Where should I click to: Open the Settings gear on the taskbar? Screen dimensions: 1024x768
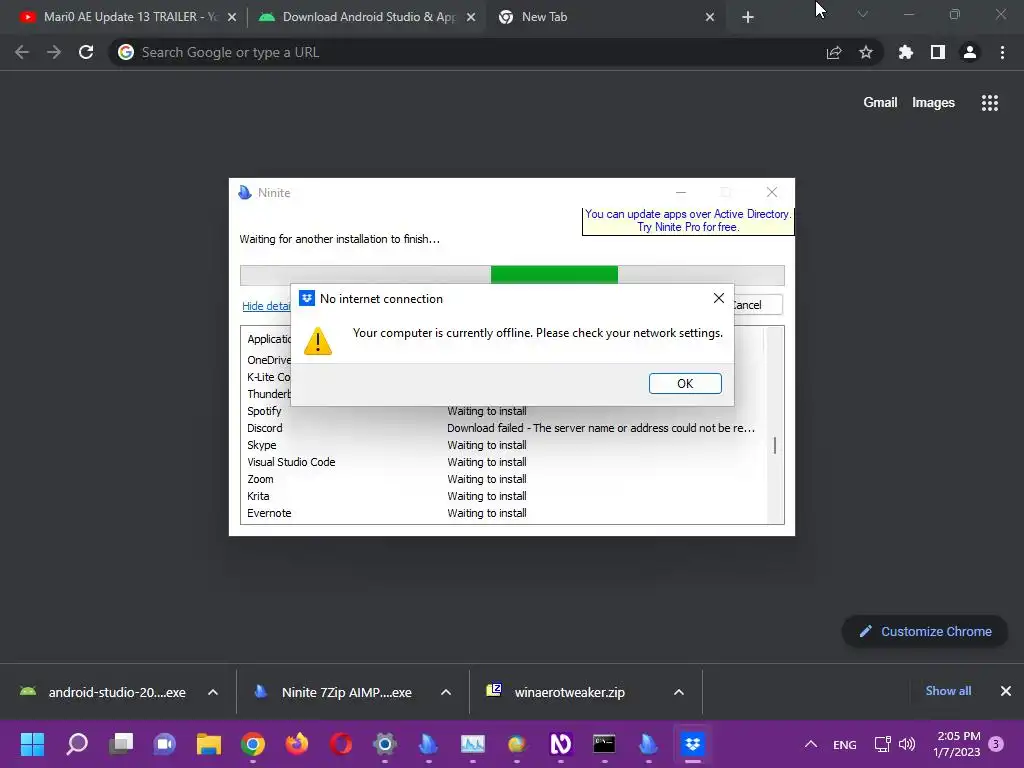coord(385,743)
